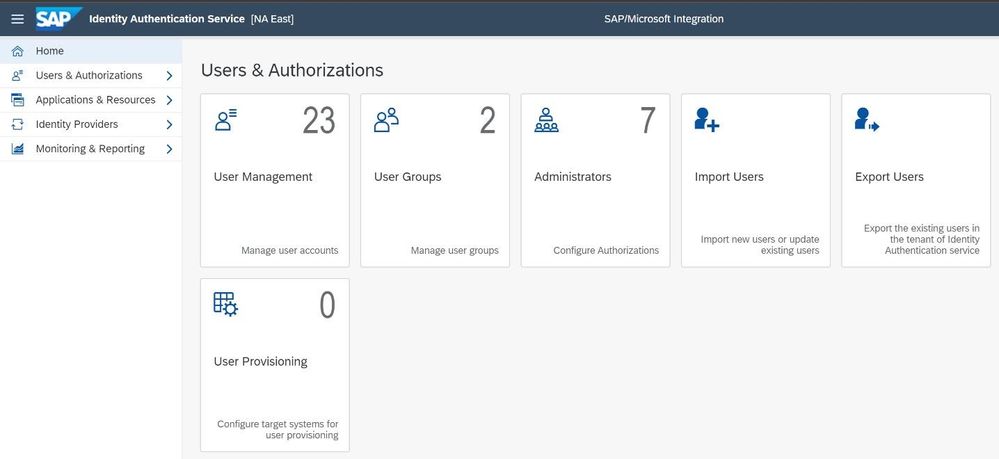Select Monitoring & Reporting menu item
Viewport: 999px width, 459px height.
(90, 149)
